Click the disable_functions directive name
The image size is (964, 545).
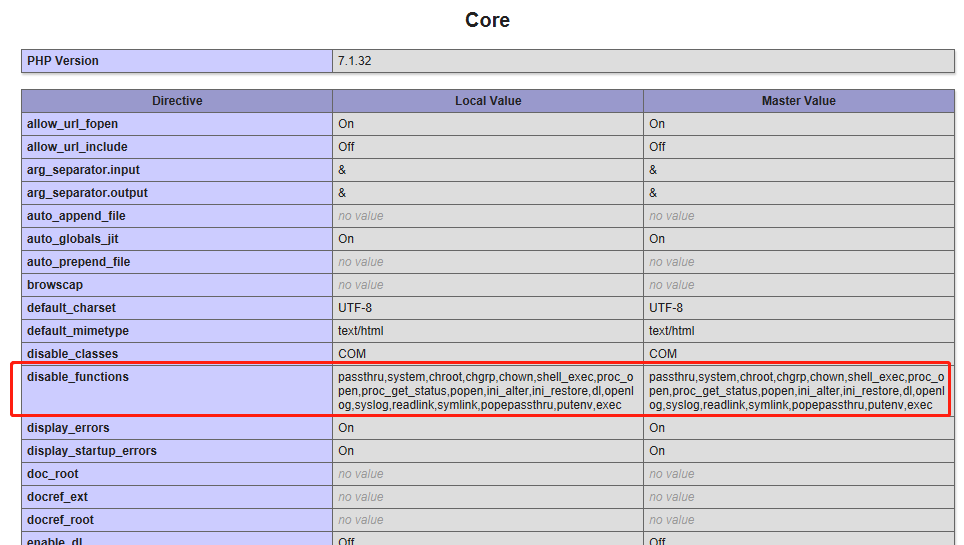click(78, 377)
